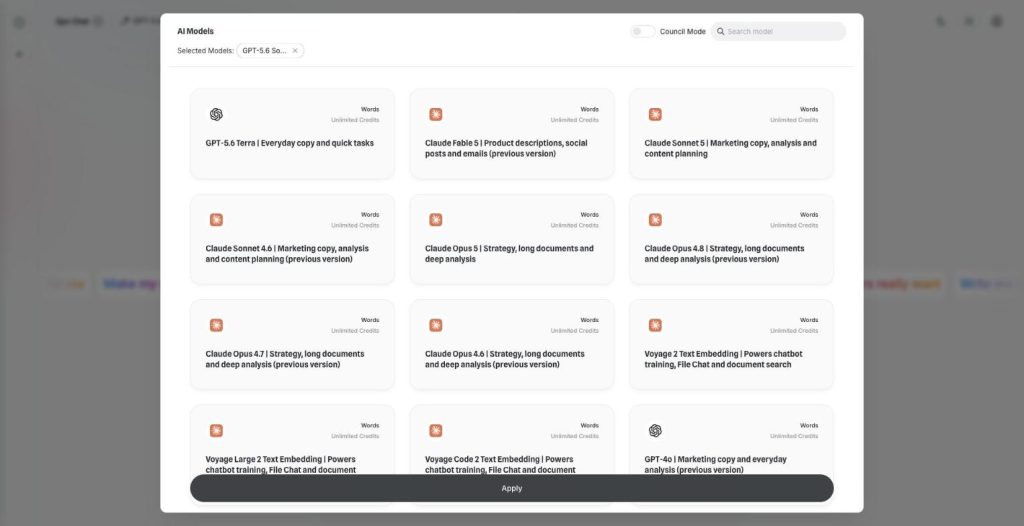Click the Voyage 2 Text Embedding card icon
Image resolution: width=1024 pixels, height=526 pixels.
[655, 325]
